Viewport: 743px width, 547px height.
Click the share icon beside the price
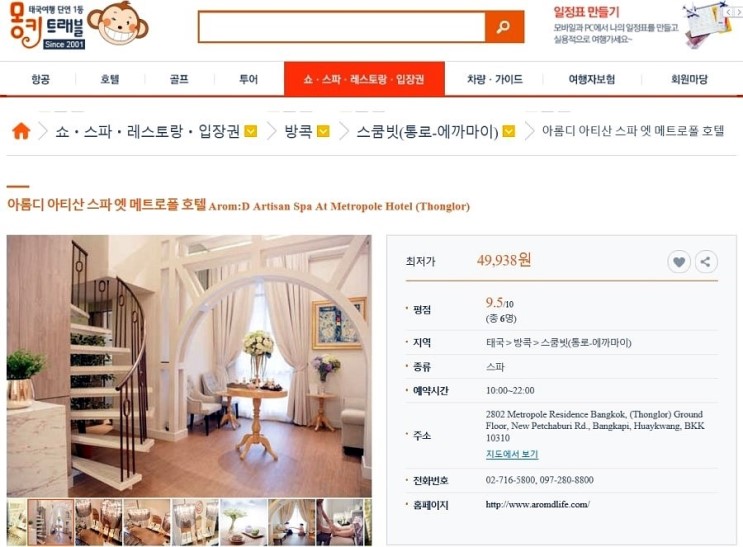706,262
